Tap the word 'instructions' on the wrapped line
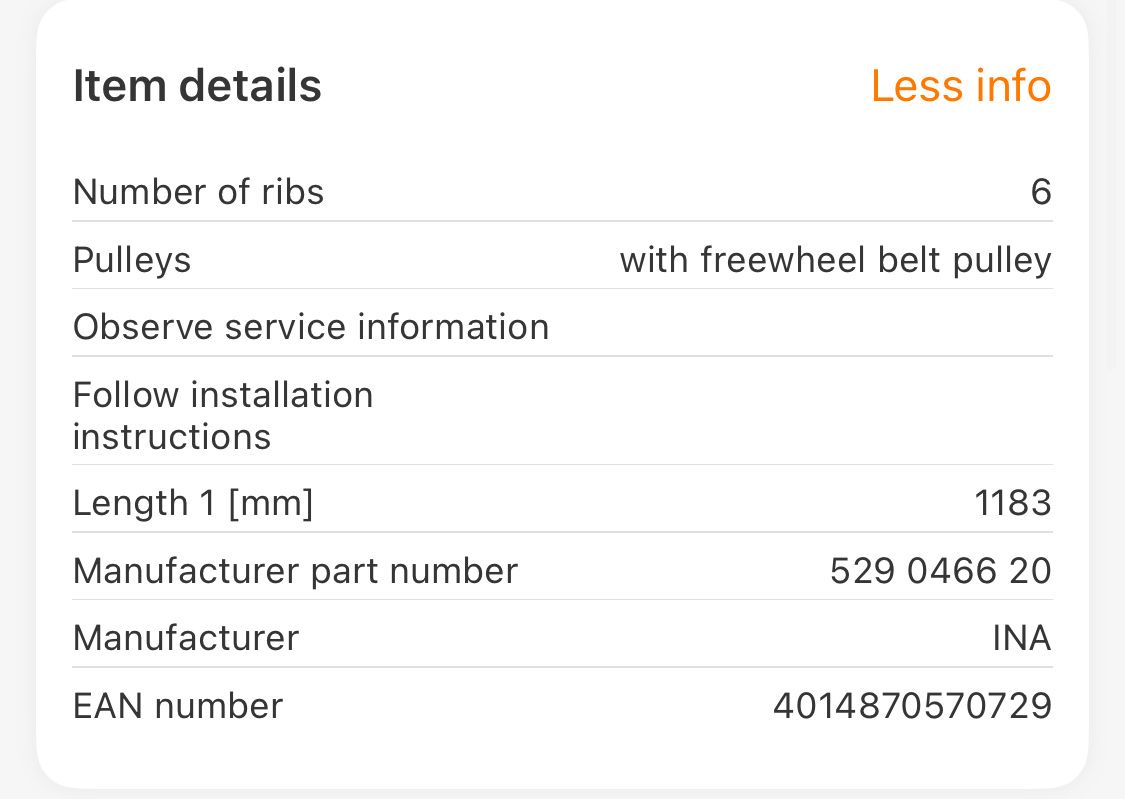The image size is (1125, 799). coord(172,437)
